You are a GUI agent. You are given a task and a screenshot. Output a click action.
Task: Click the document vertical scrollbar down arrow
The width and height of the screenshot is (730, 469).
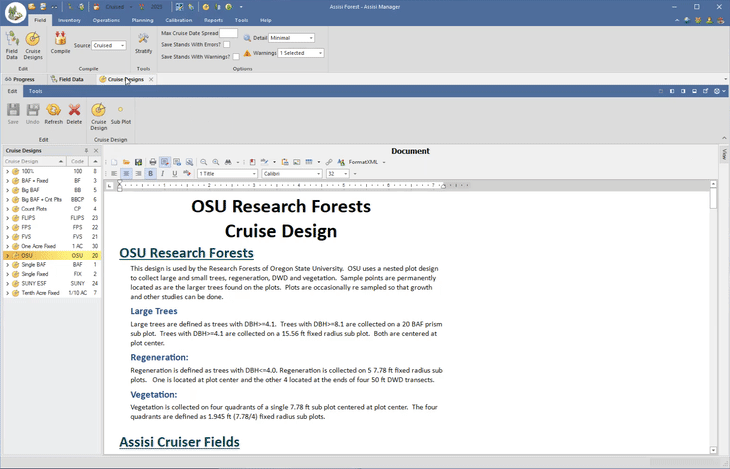click(713, 450)
